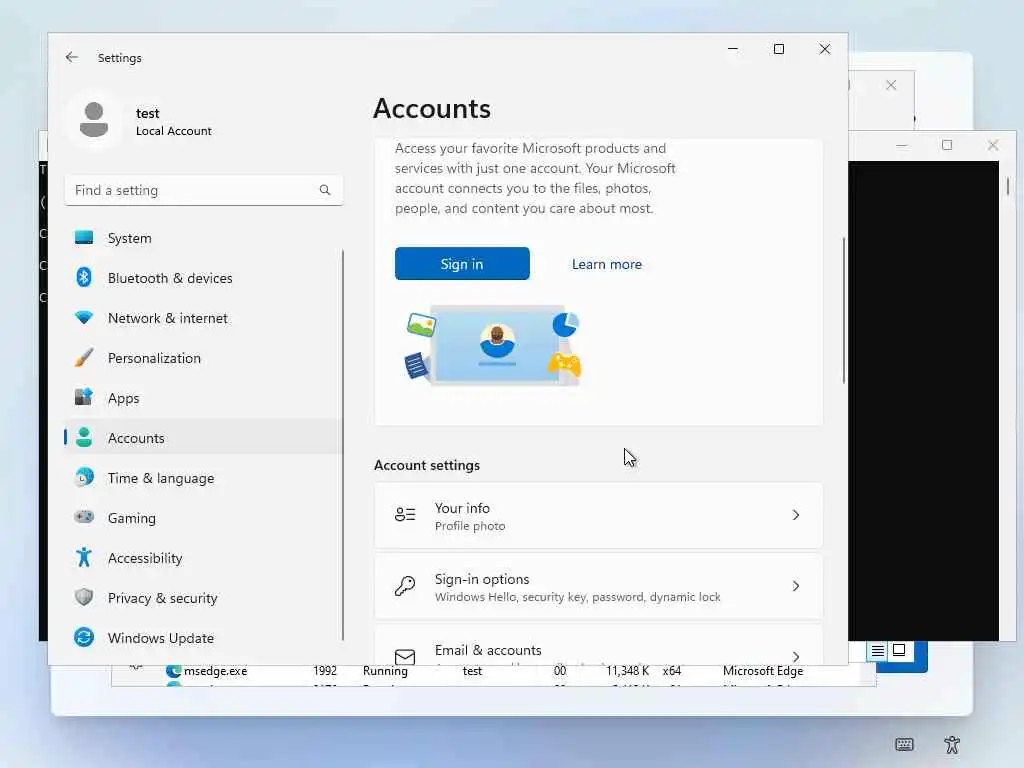Open the Sign-in options card

(598, 586)
